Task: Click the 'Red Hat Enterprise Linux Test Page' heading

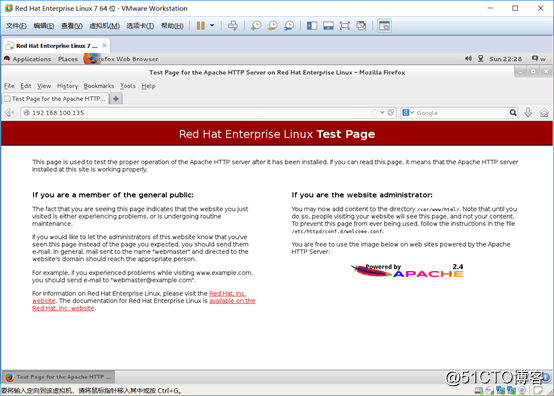Action: [x=277, y=134]
